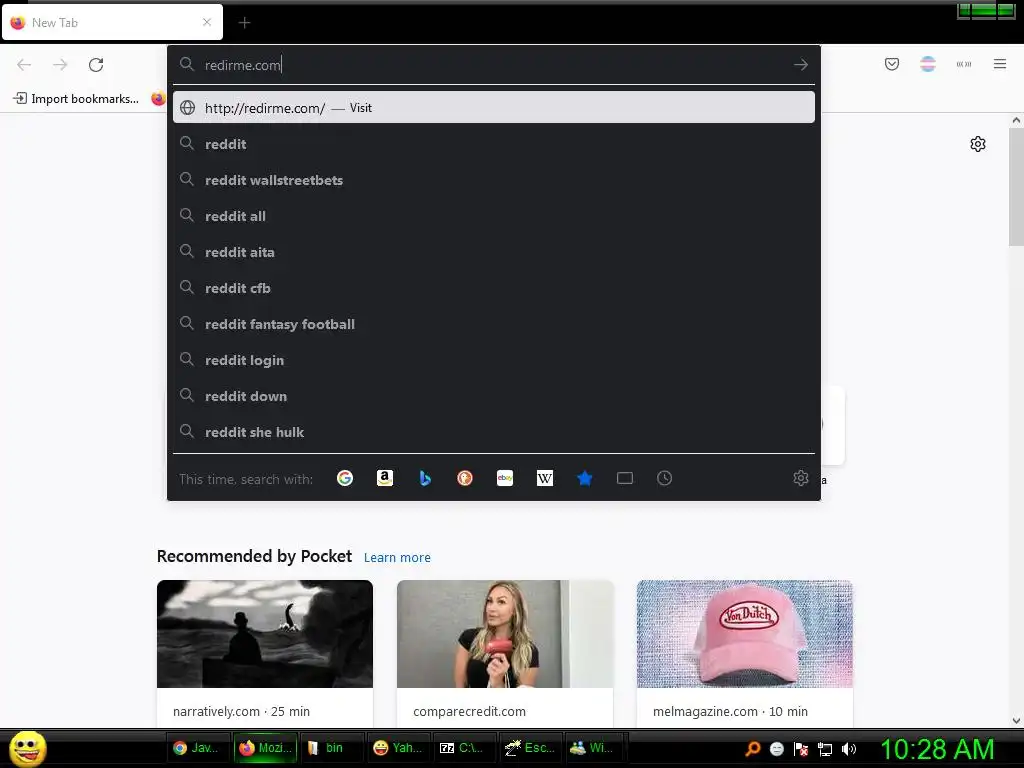Screen dimensions: 1024x768
Task: Search this time with Bing
Action: click(x=425, y=478)
